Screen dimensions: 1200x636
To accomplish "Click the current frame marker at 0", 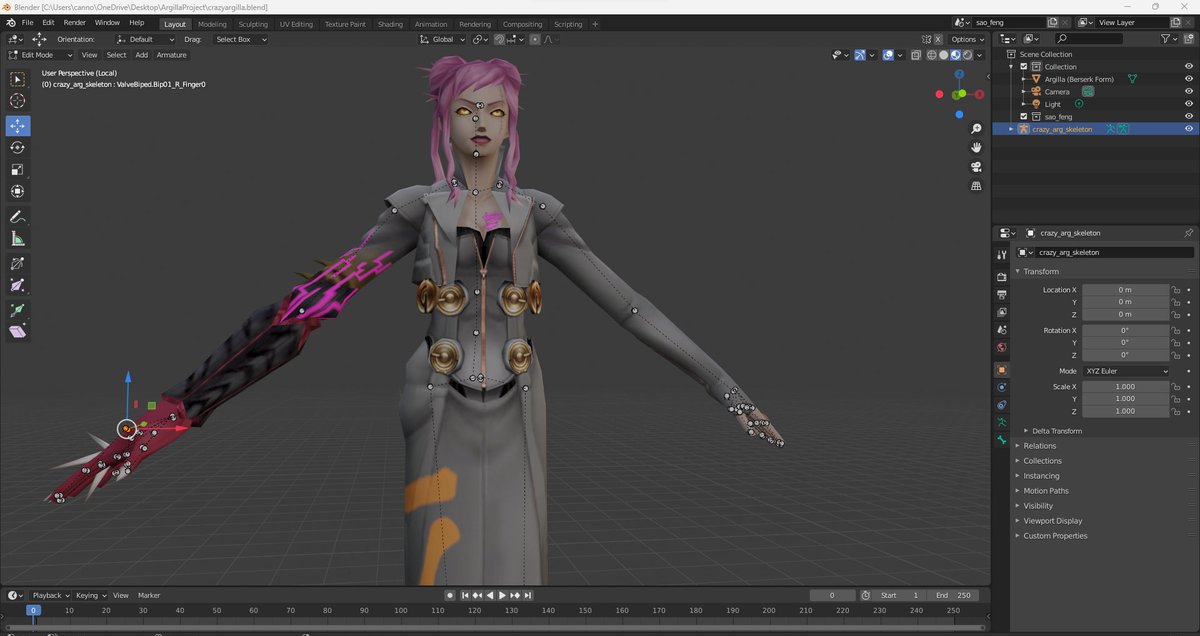I will click(33, 610).
